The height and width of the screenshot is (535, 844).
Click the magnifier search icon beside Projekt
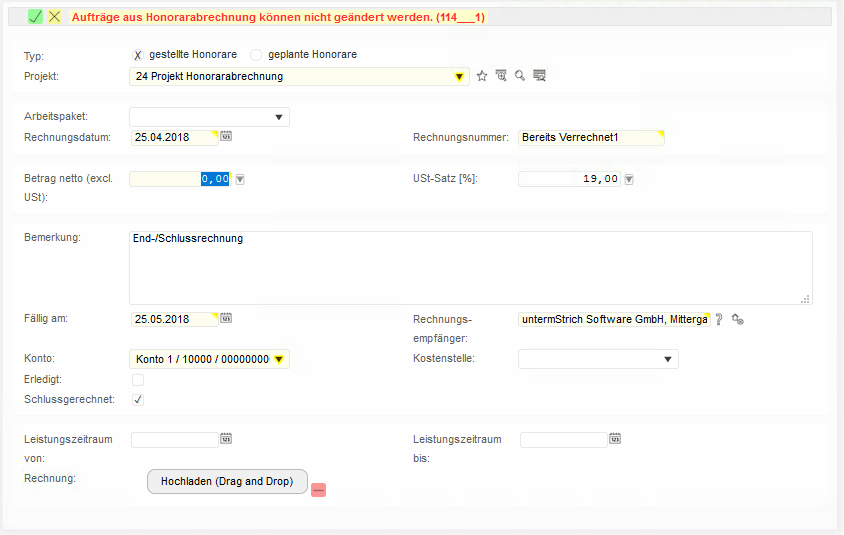(520, 76)
